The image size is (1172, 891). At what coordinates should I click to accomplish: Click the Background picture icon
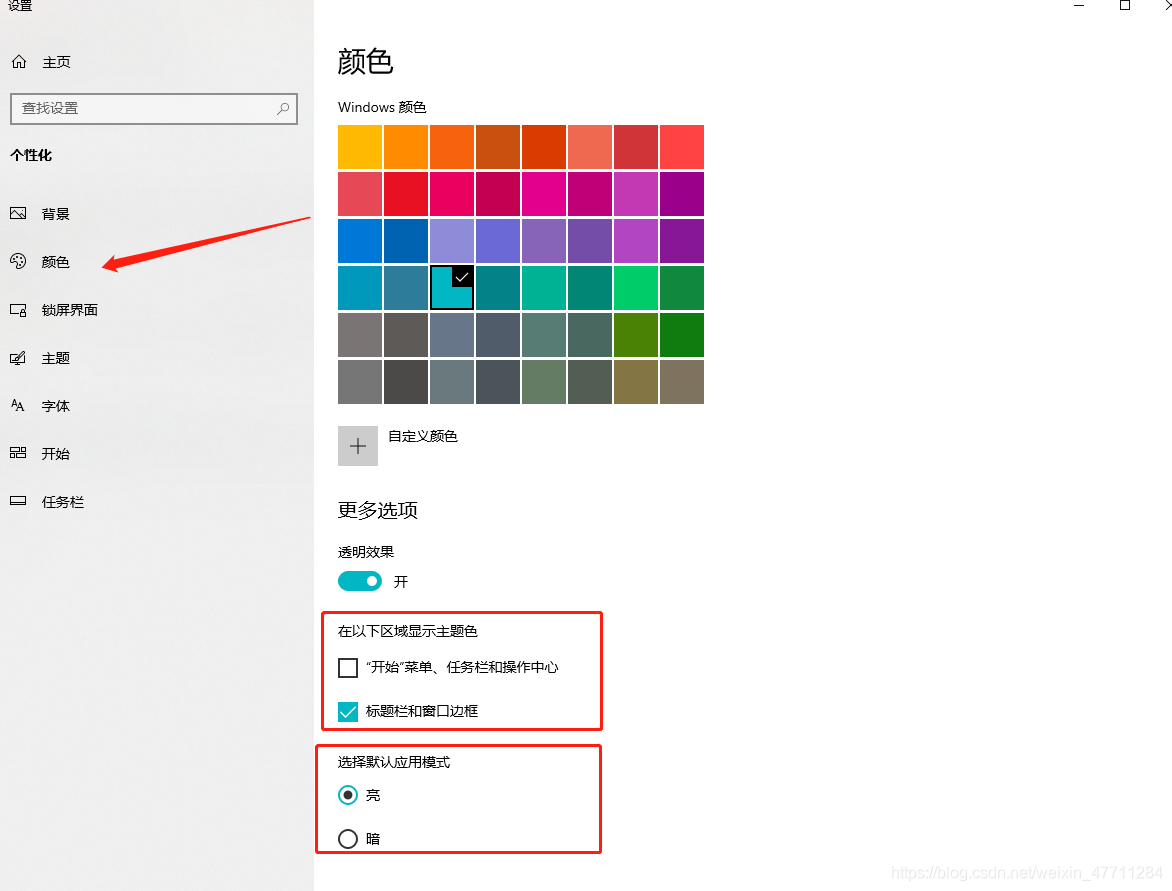click(18, 214)
